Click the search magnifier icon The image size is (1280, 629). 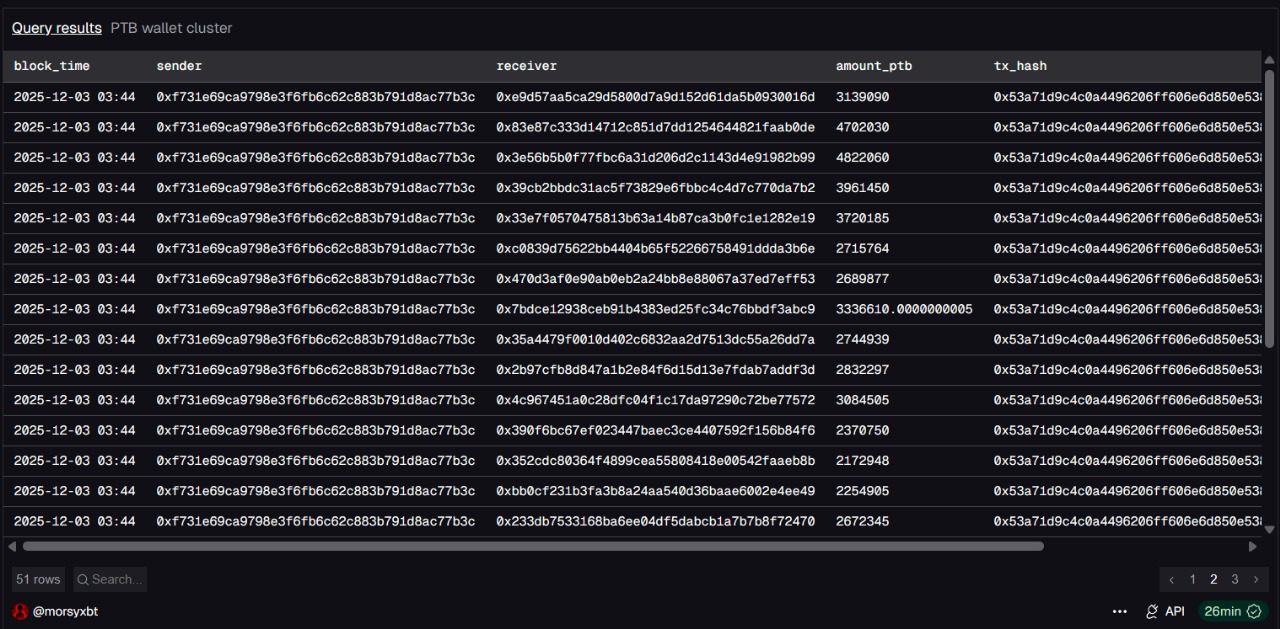pos(83,579)
